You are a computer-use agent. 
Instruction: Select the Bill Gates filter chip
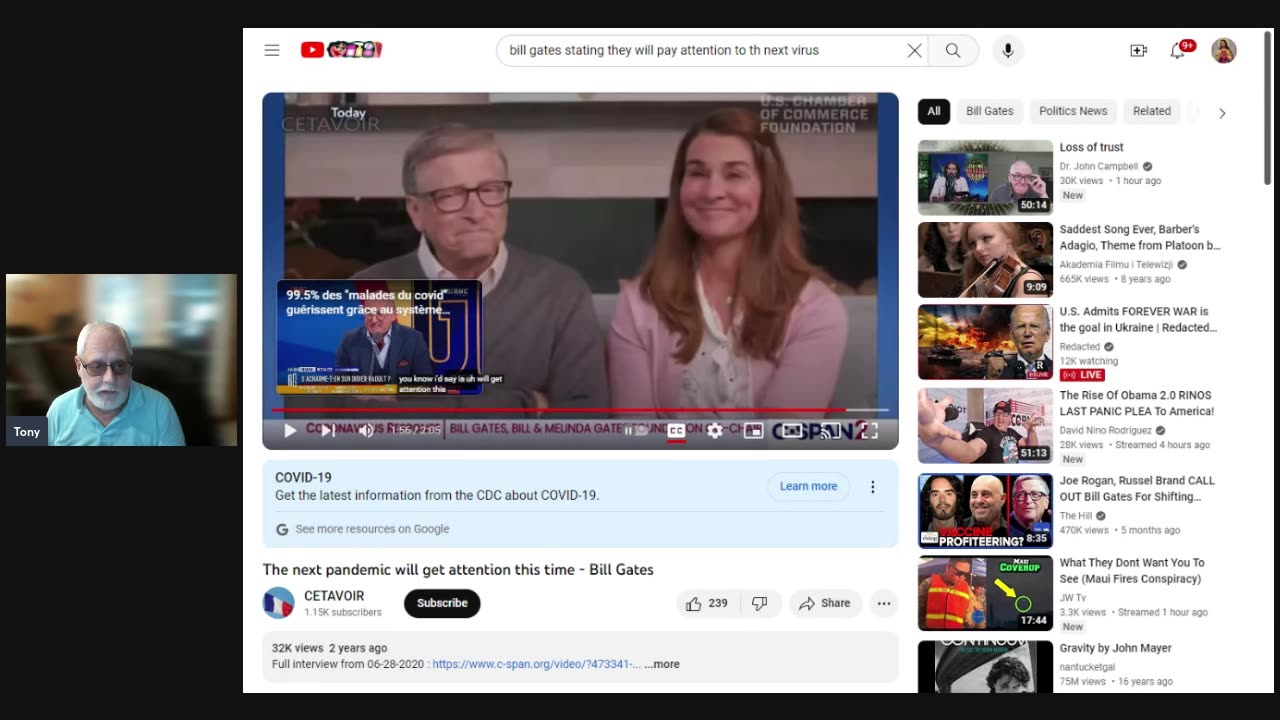click(x=989, y=111)
